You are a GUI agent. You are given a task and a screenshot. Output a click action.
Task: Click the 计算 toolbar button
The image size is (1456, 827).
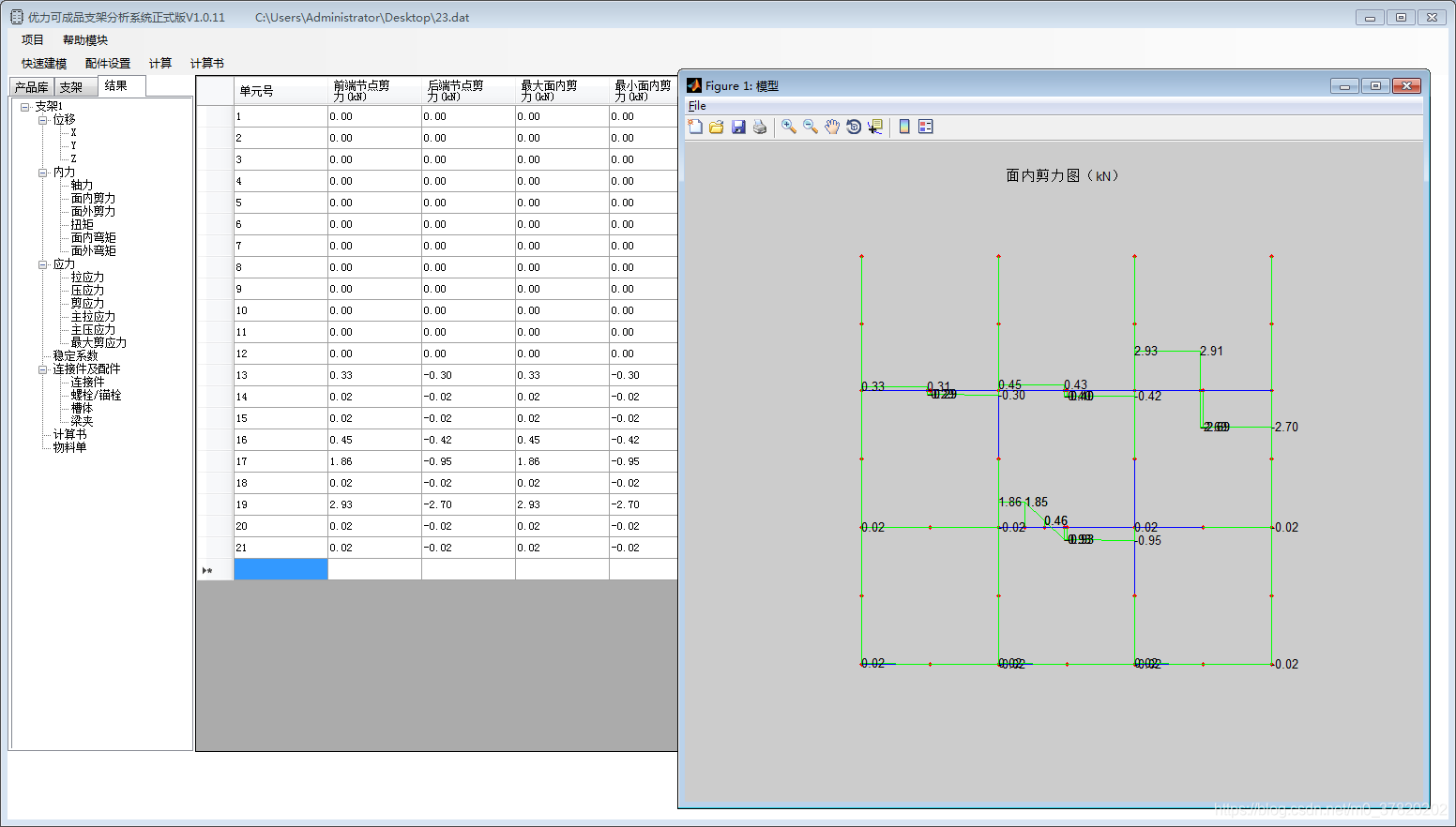pyautogui.click(x=160, y=64)
